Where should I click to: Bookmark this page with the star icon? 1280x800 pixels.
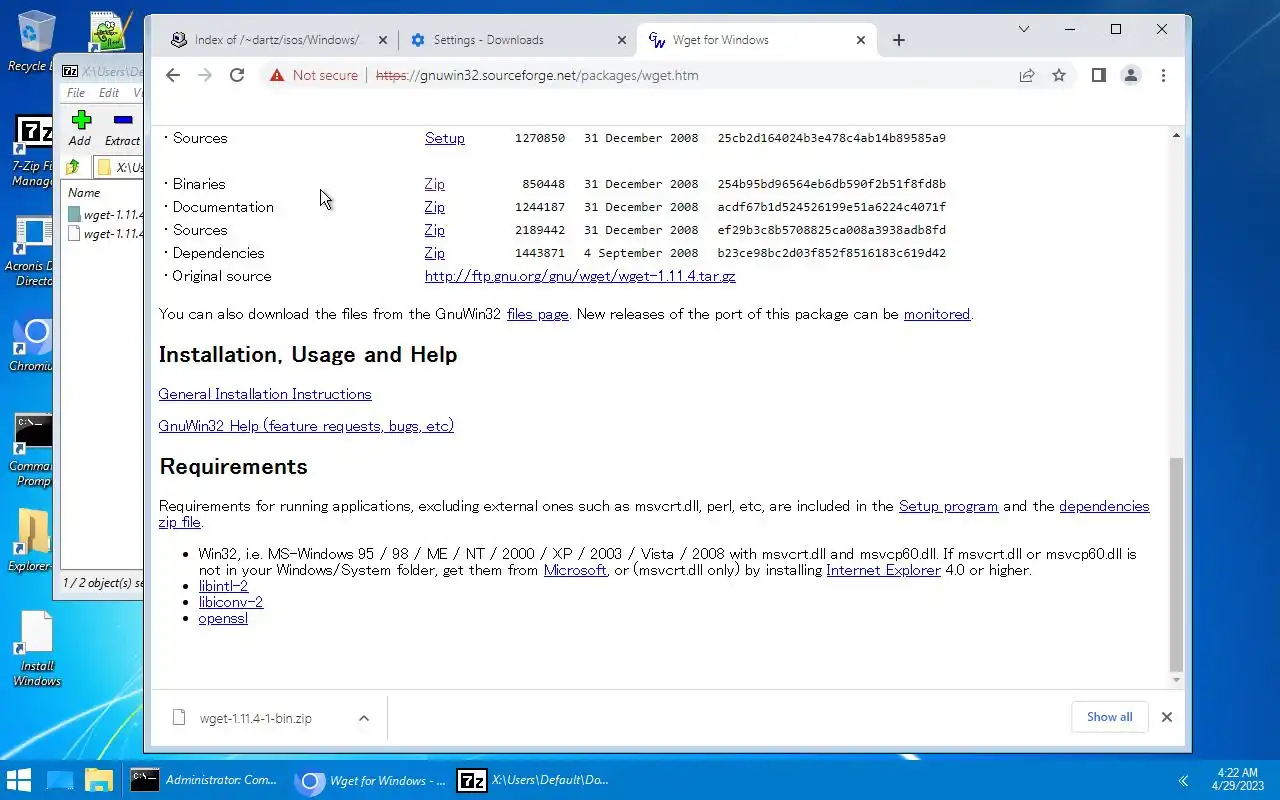click(x=1059, y=75)
